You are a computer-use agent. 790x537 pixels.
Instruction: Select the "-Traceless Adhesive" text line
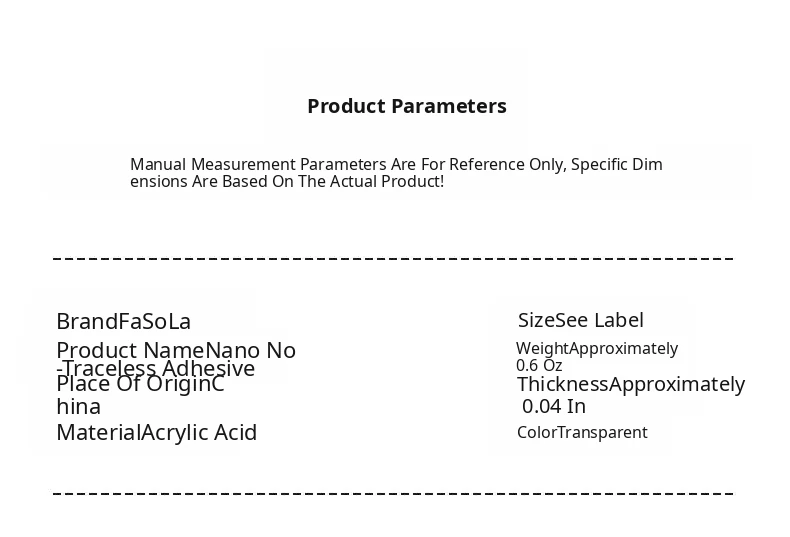coord(156,369)
